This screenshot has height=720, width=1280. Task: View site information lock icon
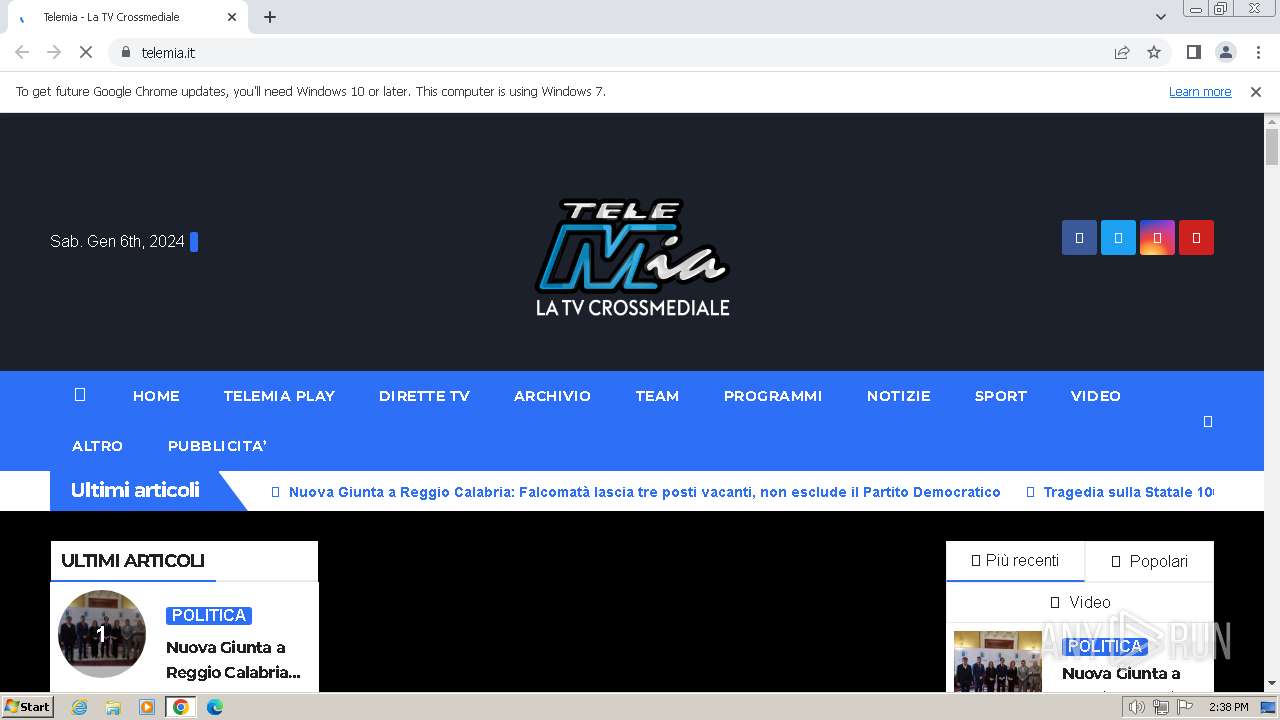click(126, 52)
